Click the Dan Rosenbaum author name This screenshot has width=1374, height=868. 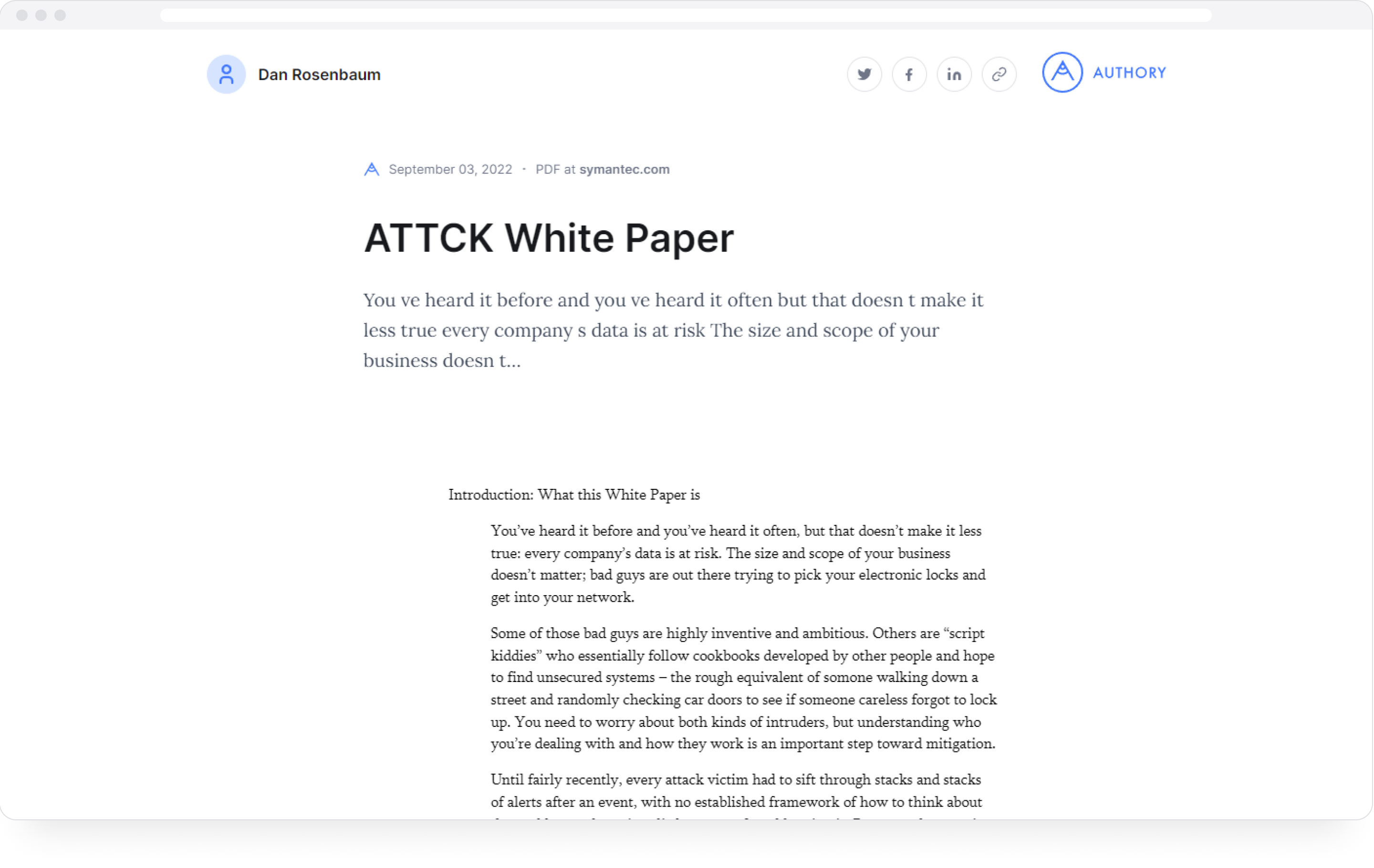320,74
